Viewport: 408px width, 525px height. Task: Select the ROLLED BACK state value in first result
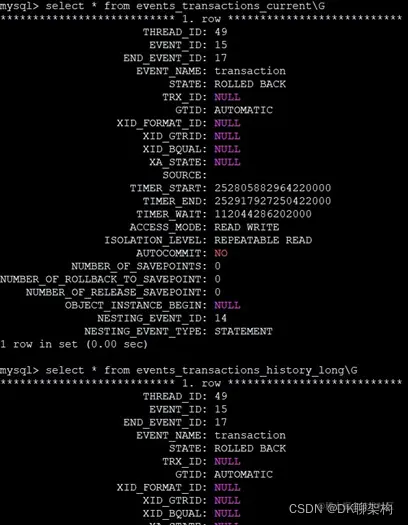pyautogui.click(x=250, y=84)
